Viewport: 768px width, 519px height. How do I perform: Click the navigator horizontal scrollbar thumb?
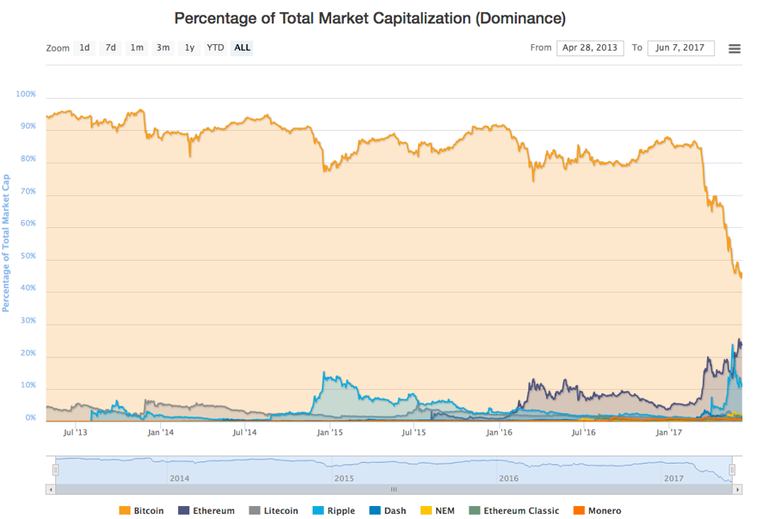tap(394, 489)
